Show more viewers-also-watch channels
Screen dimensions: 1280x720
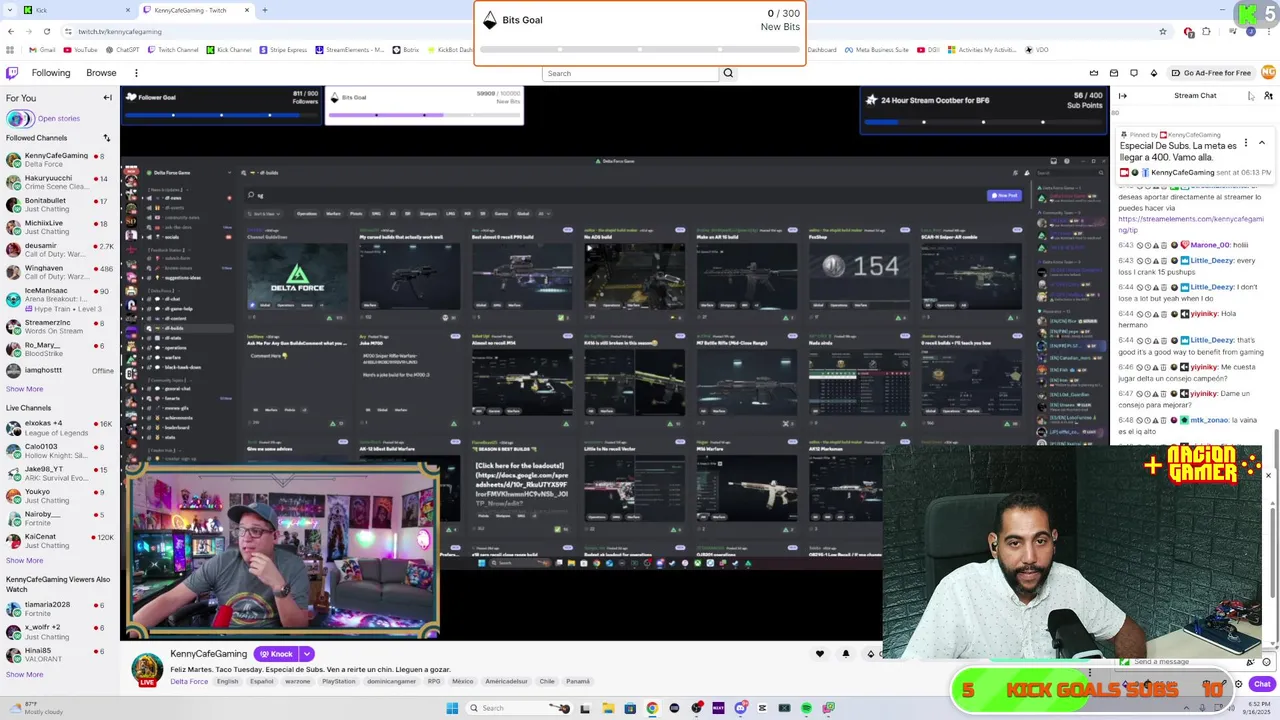click(24, 674)
